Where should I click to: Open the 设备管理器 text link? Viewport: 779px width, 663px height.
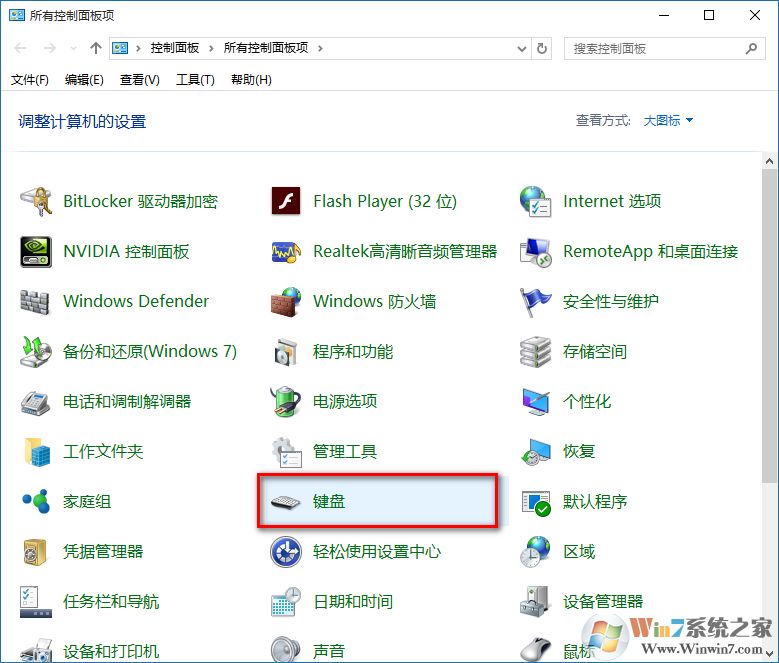(x=603, y=602)
